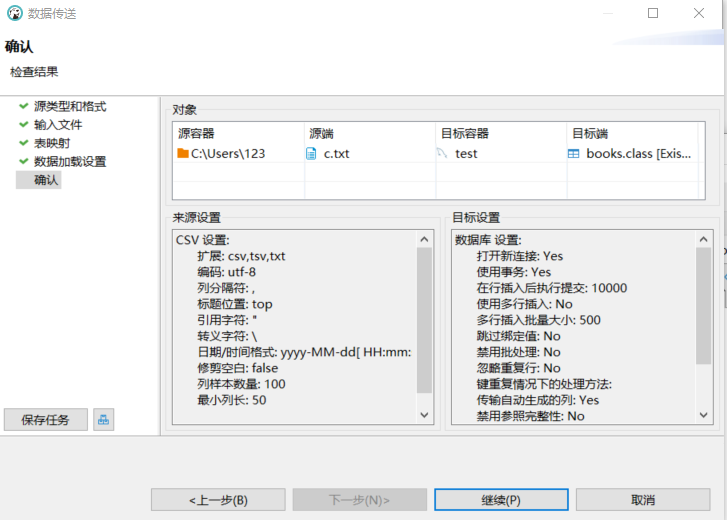Click the green checkmark beside 源类型和格式

(23, 107)
